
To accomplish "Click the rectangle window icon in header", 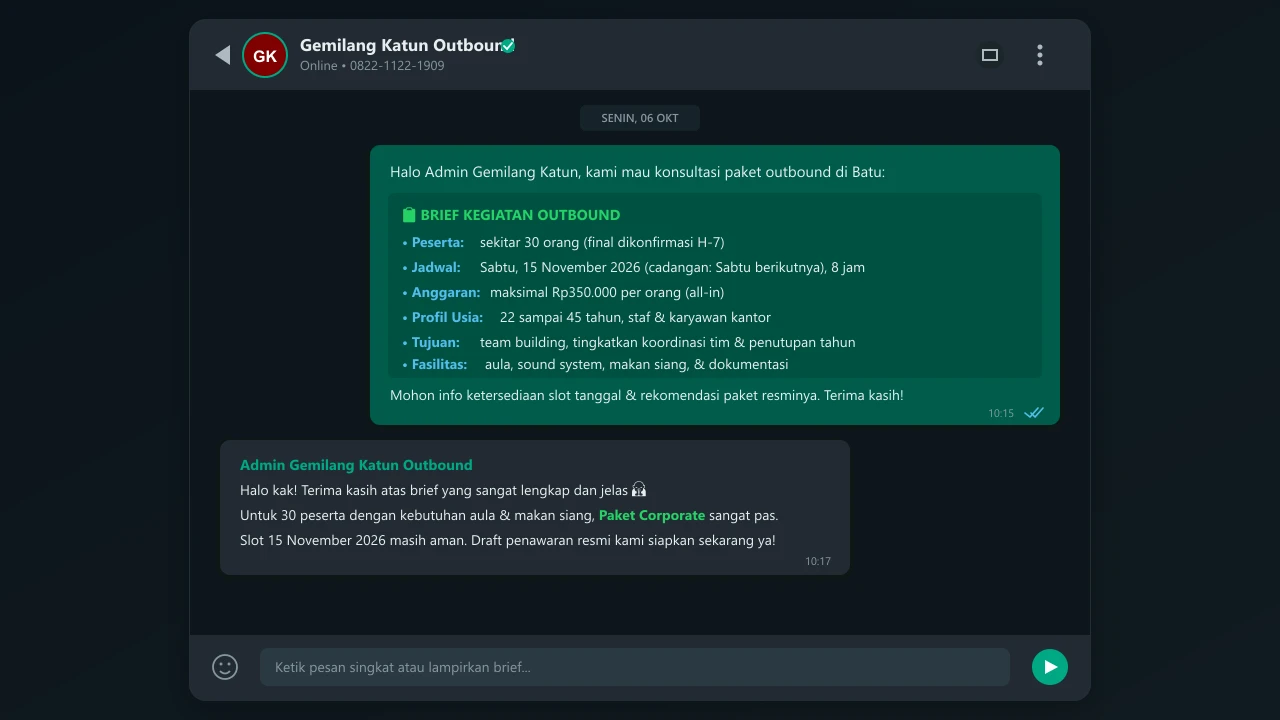I will coord(990,55).
